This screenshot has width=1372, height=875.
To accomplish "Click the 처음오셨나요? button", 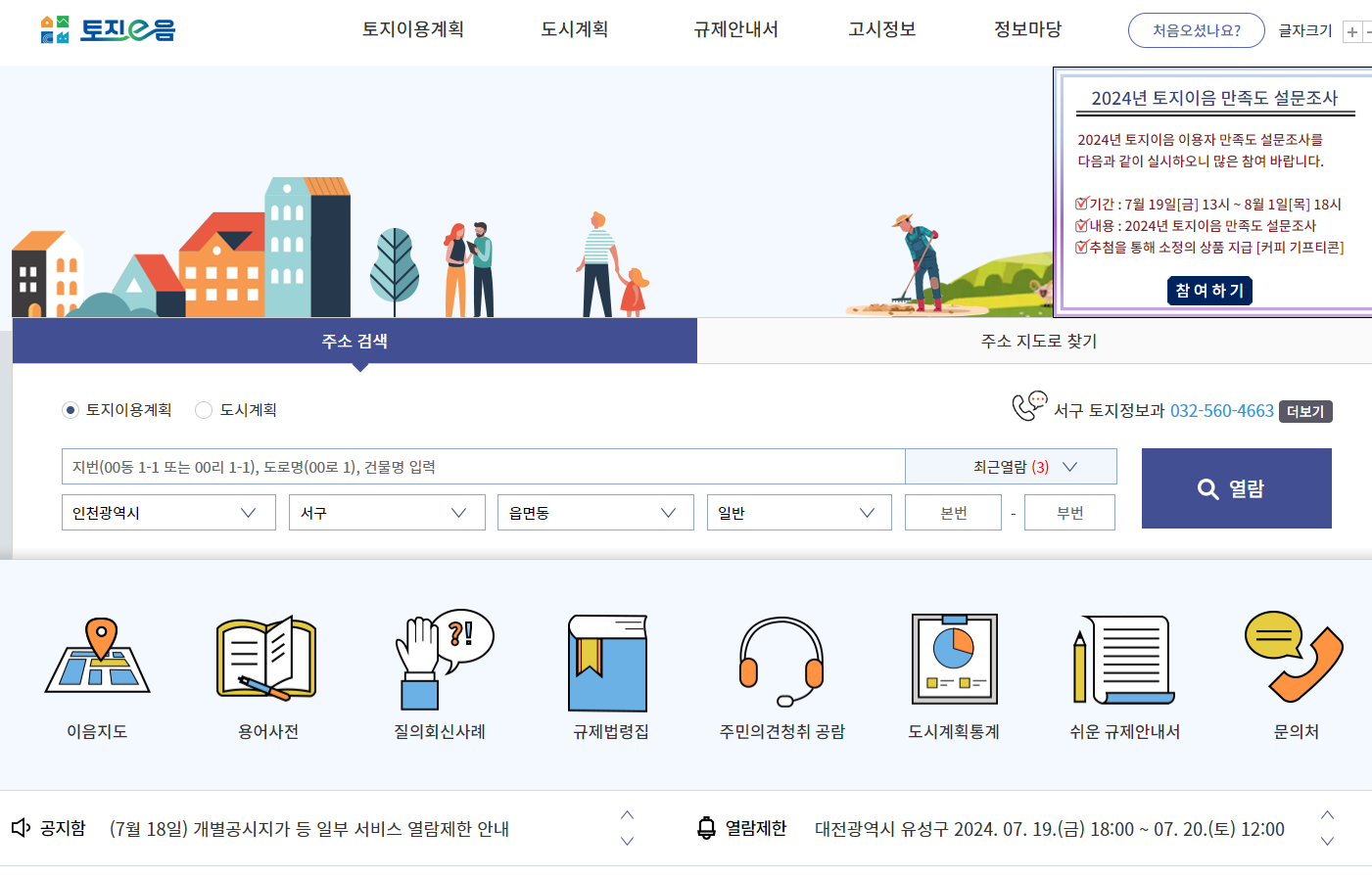I will [x=1197, y=30].
